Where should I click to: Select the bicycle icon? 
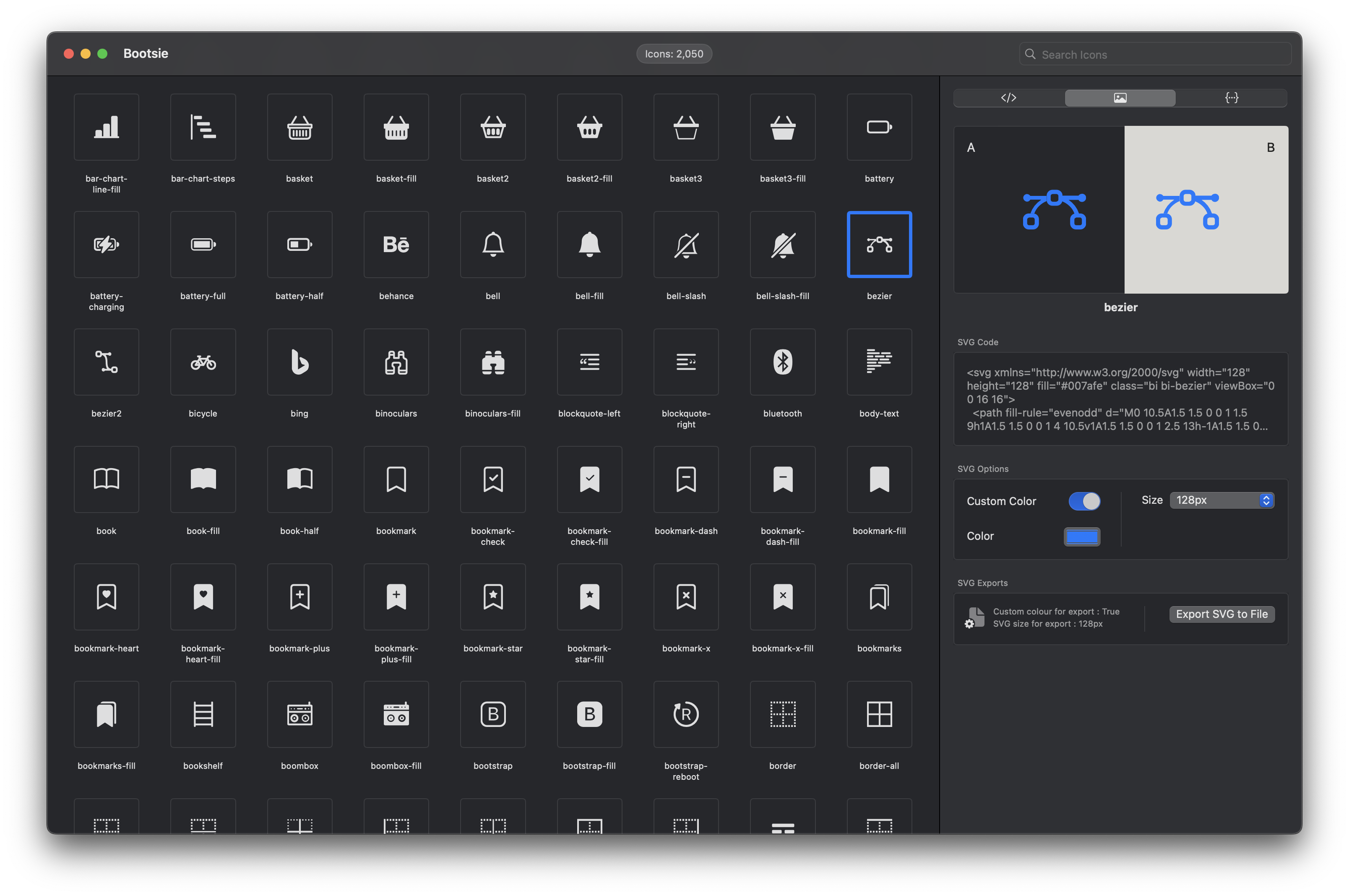203,362
